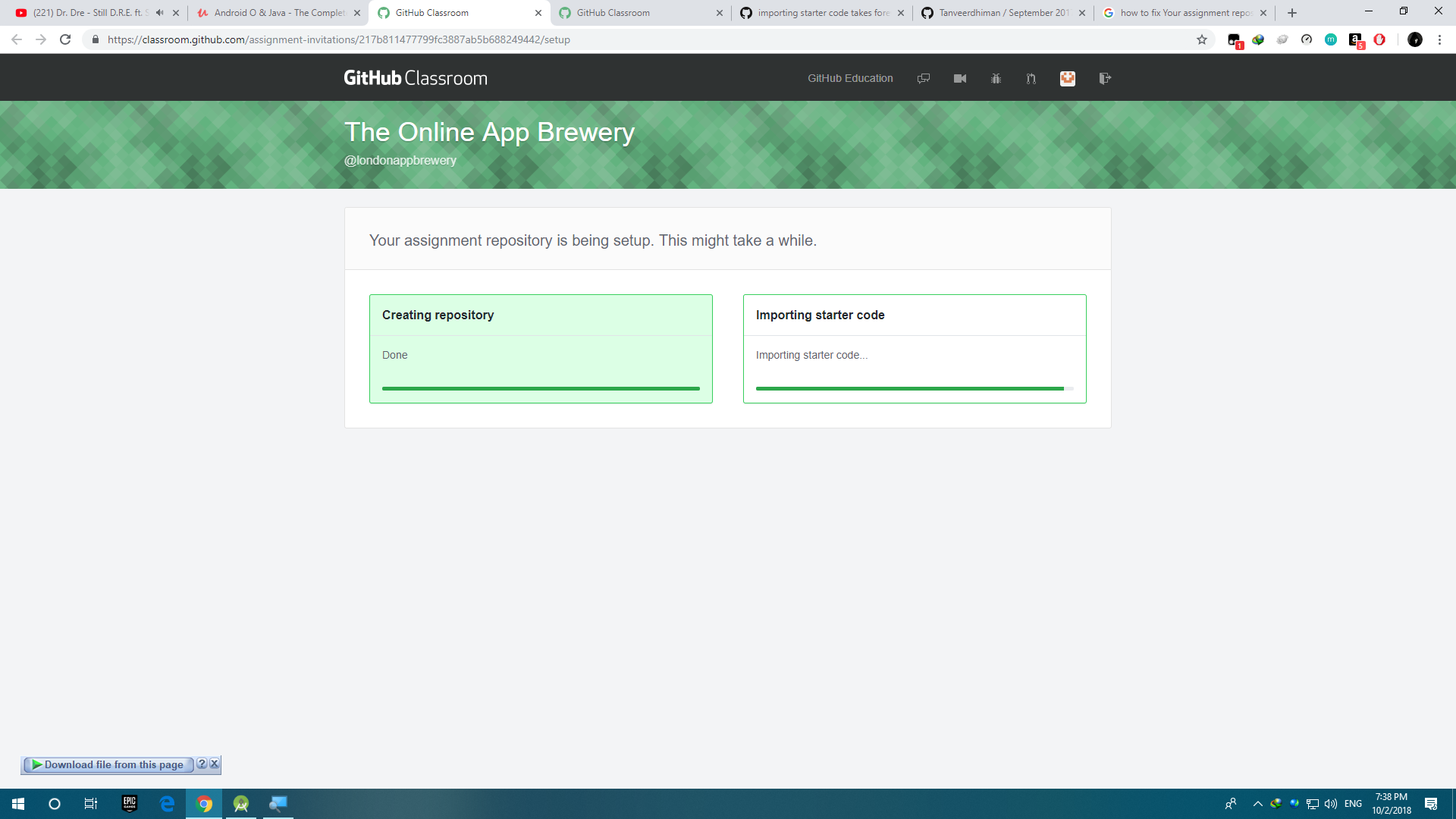Click the Chrome profile avatar

(1416, 40)
